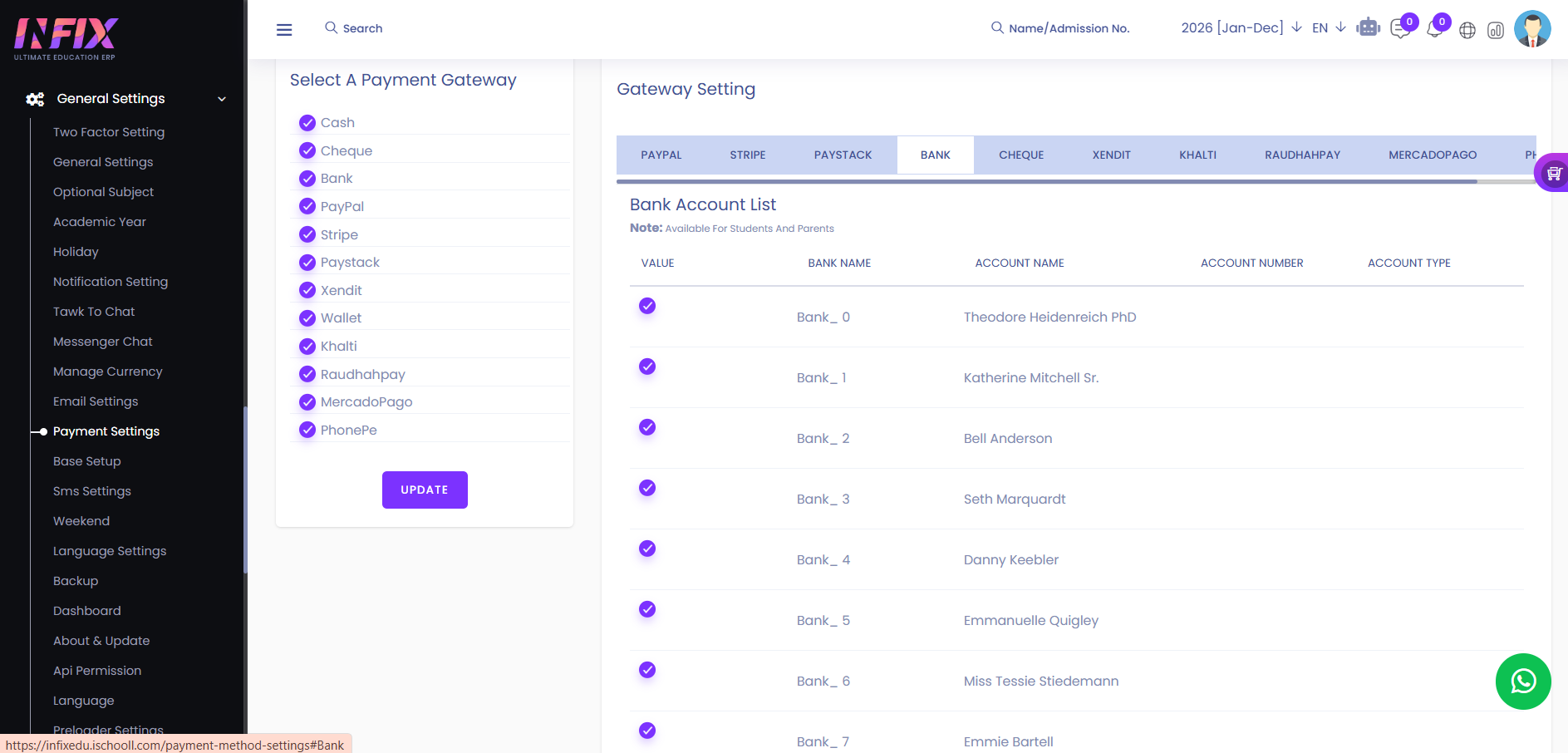Click the horizontal tab scrollbar under gateway tabs

tap(1046, 181)
